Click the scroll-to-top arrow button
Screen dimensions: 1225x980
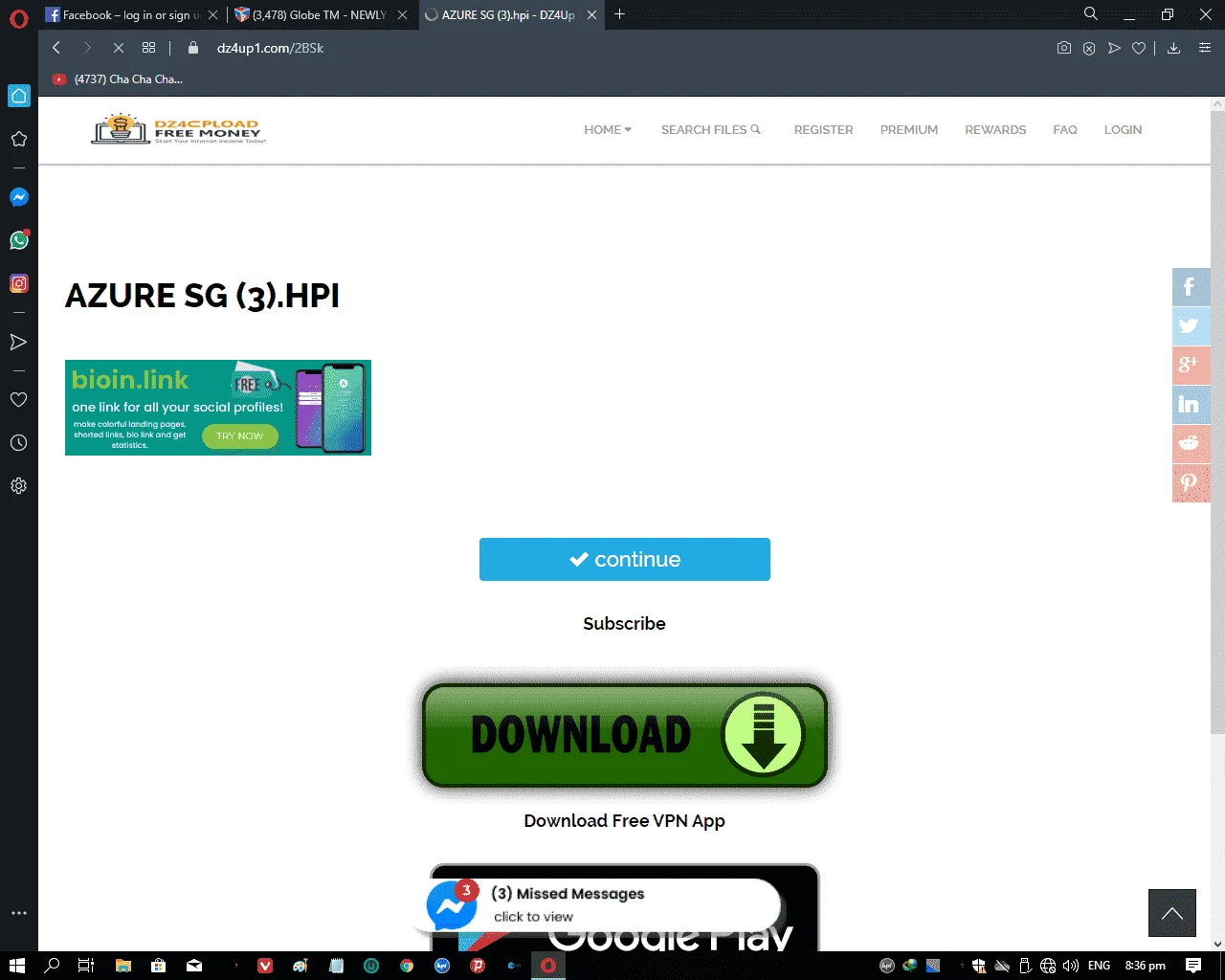1172,913
